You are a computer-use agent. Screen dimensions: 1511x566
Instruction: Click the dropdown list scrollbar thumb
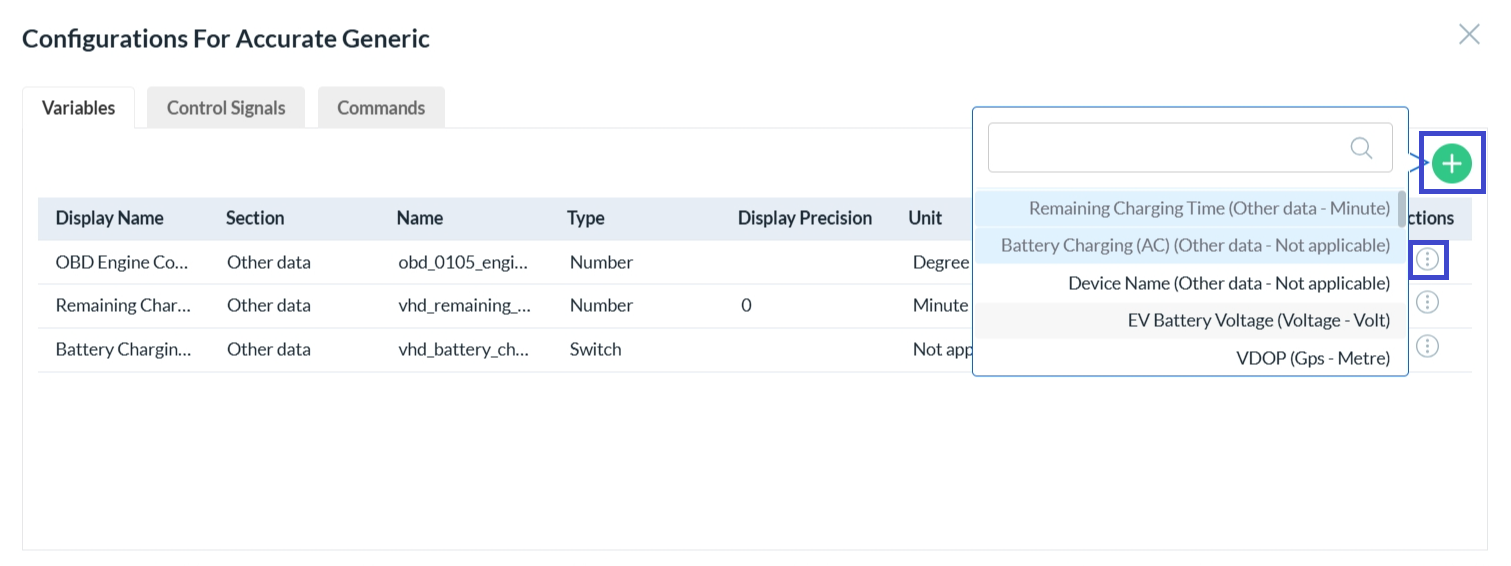[1402, 210]
